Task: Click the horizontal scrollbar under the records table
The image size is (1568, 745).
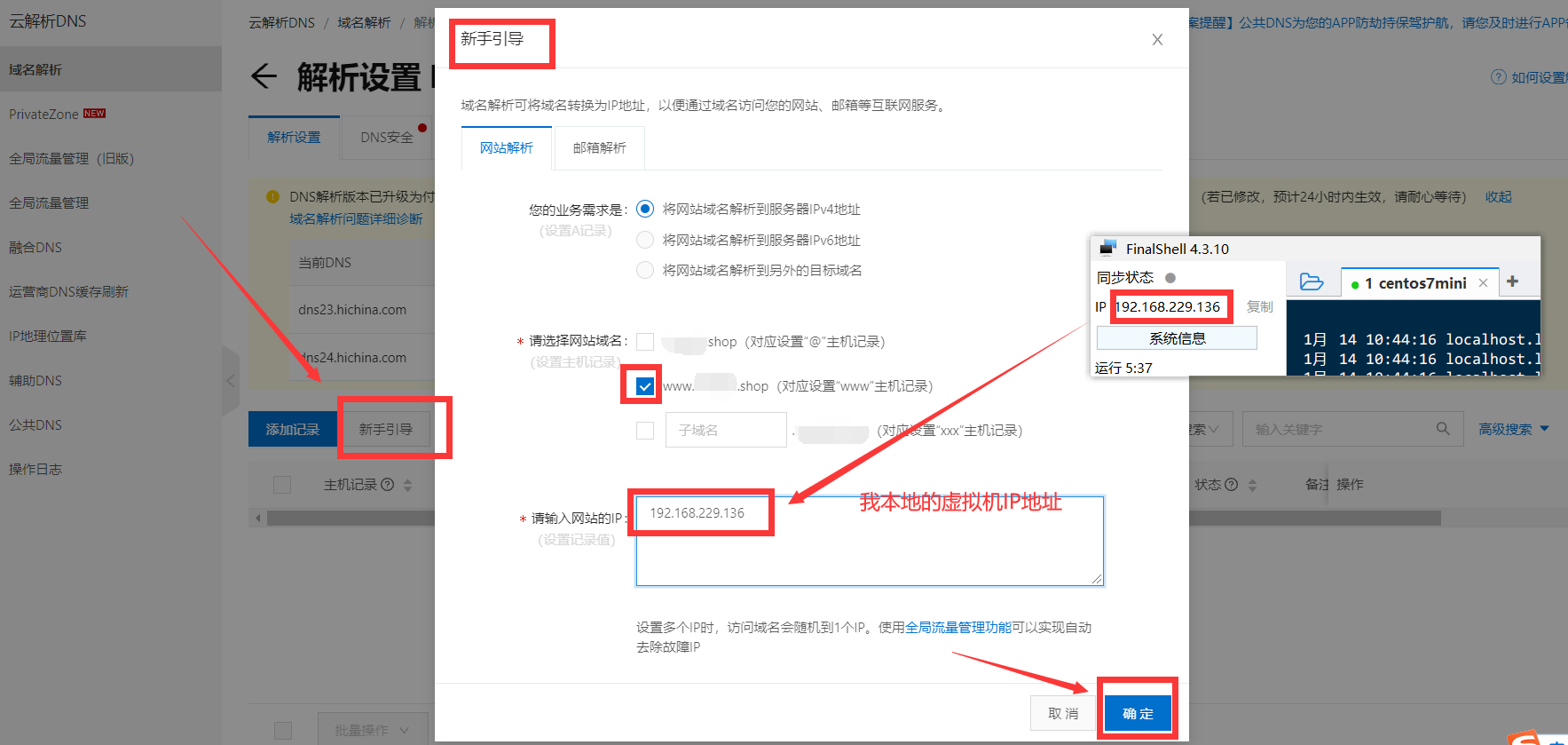Action: [852, 518]
